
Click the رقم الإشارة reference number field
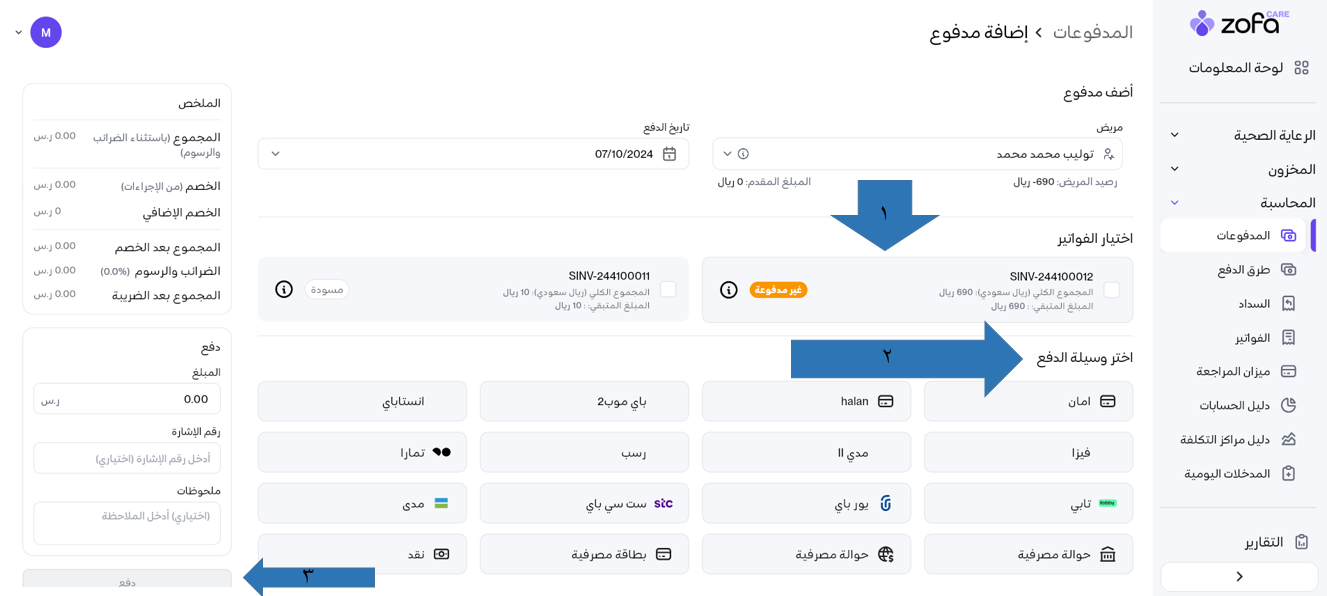127,458
